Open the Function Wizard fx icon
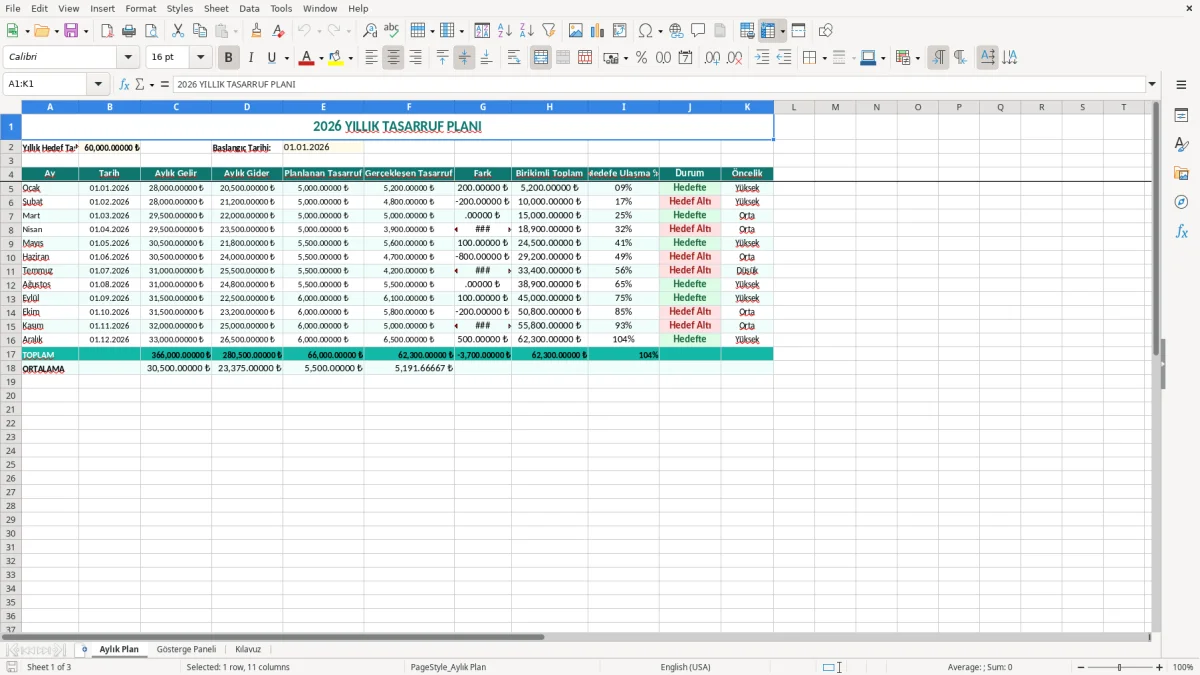The width and height of the screenshot is (1200, 675). (x=125, y=84)
